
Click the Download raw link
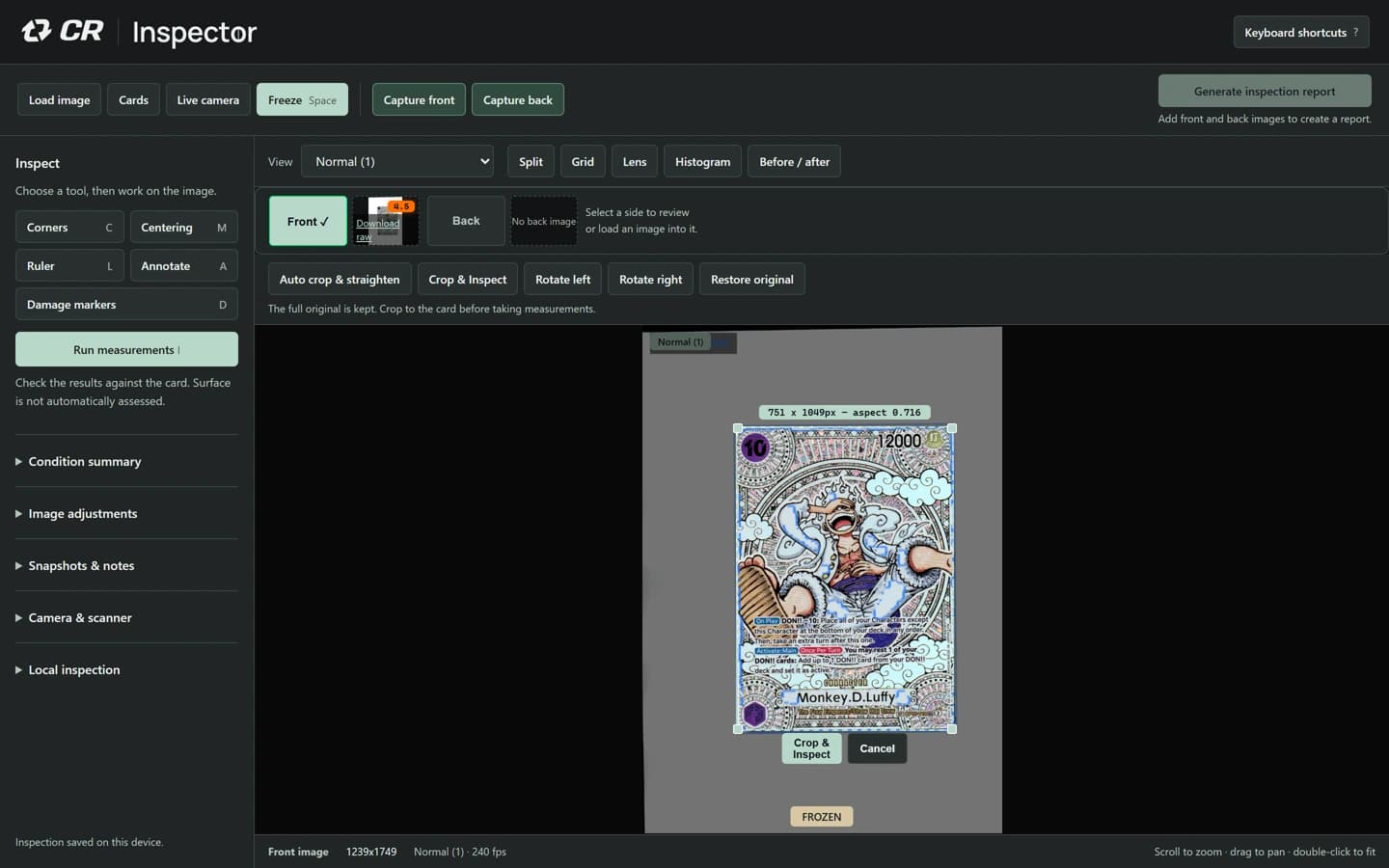click(x=377, y=231)
